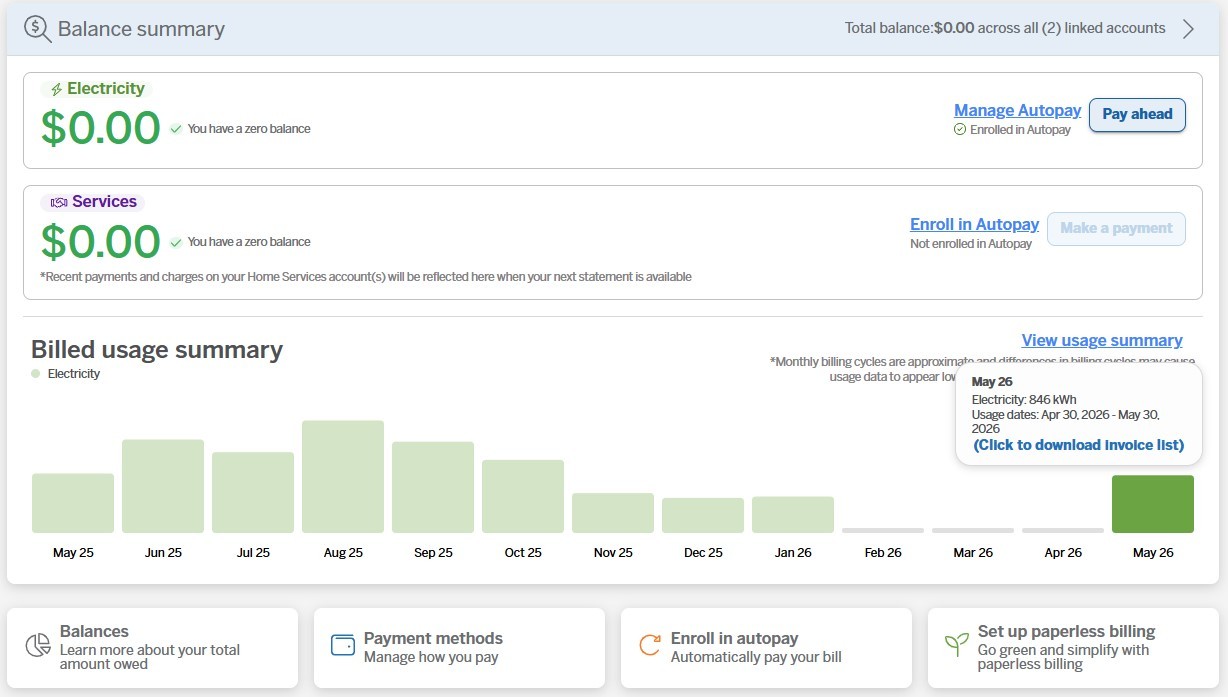Click the Balance summary magnifier dollar icon
Viewport: 1228px width, 697px height.
pos(37,28)
